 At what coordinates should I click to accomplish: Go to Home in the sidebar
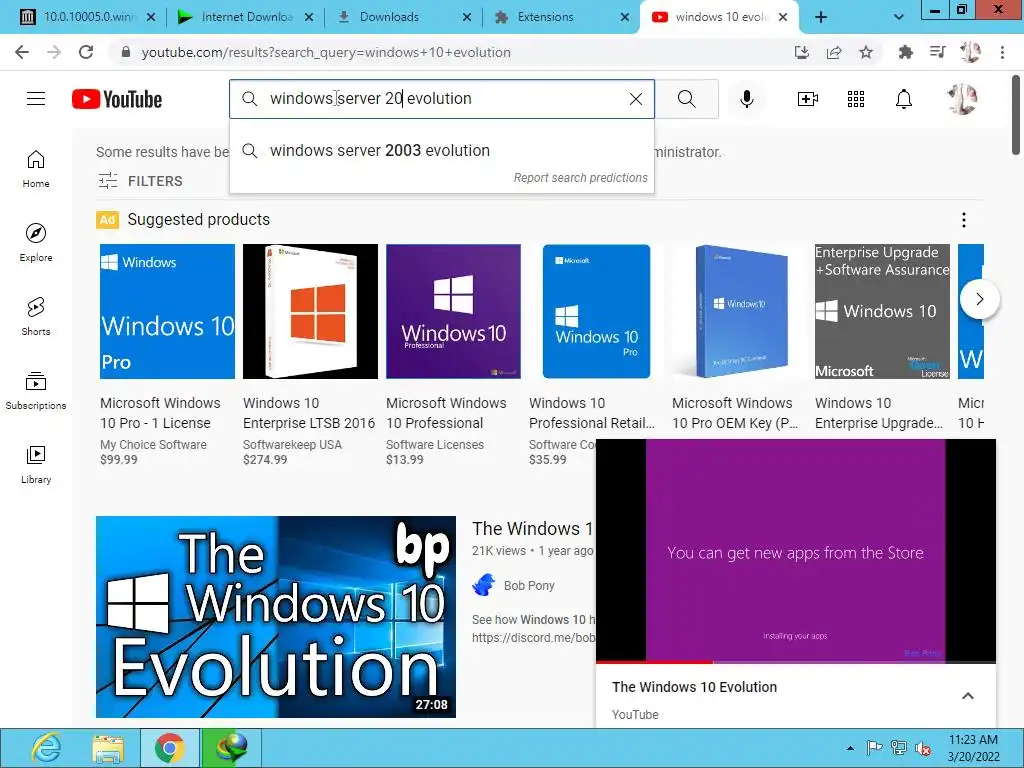[x=36, y=169]
